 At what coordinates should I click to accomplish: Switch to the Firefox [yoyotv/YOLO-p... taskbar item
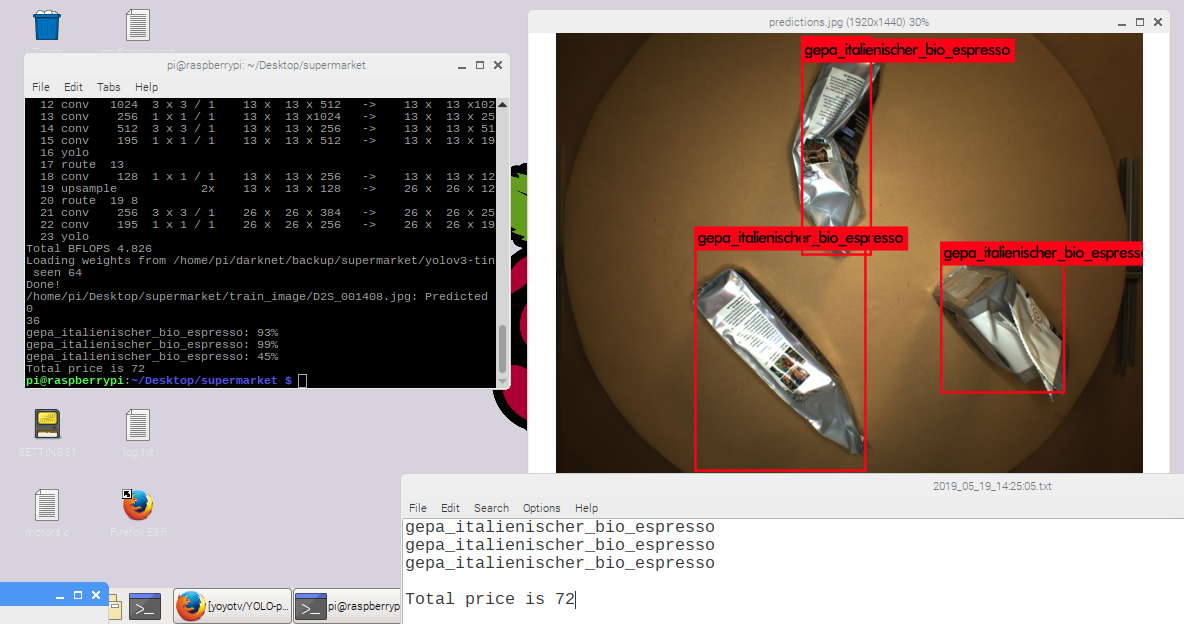233,606
